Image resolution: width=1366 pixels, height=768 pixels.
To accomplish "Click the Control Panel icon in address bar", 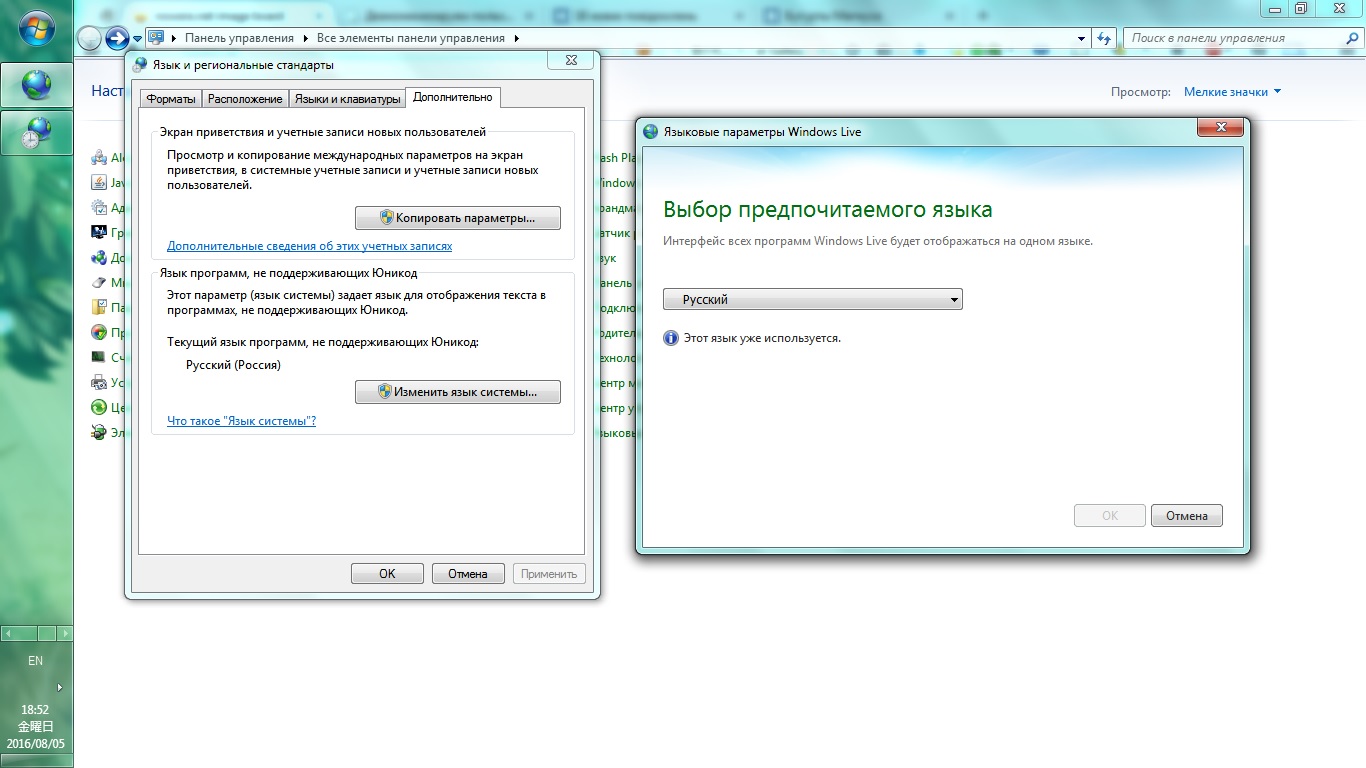I will tap(156, 38).
